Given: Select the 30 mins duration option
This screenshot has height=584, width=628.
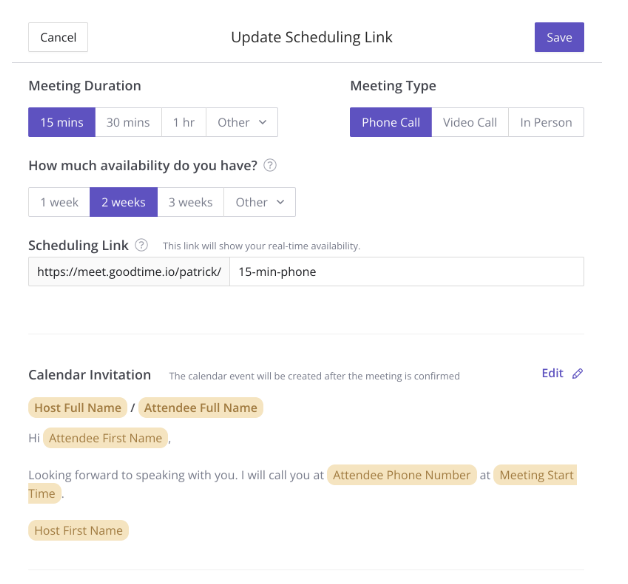Looking at the screenshot, I should 128,122.
